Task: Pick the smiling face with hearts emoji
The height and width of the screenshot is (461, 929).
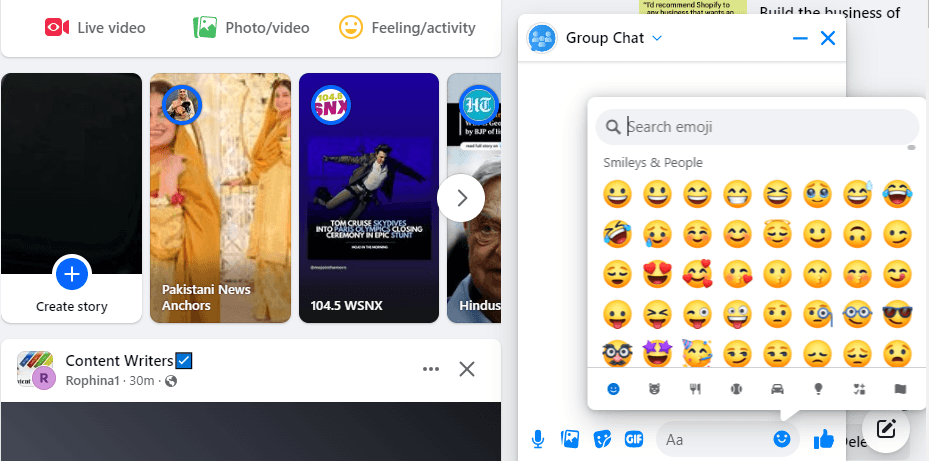Action: point(697,274)
